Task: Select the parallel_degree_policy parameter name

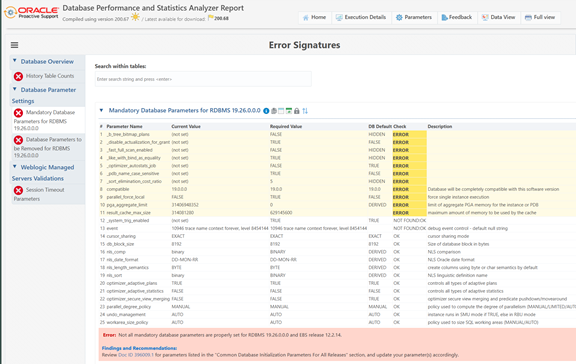Action: click(x=129, y=307)
